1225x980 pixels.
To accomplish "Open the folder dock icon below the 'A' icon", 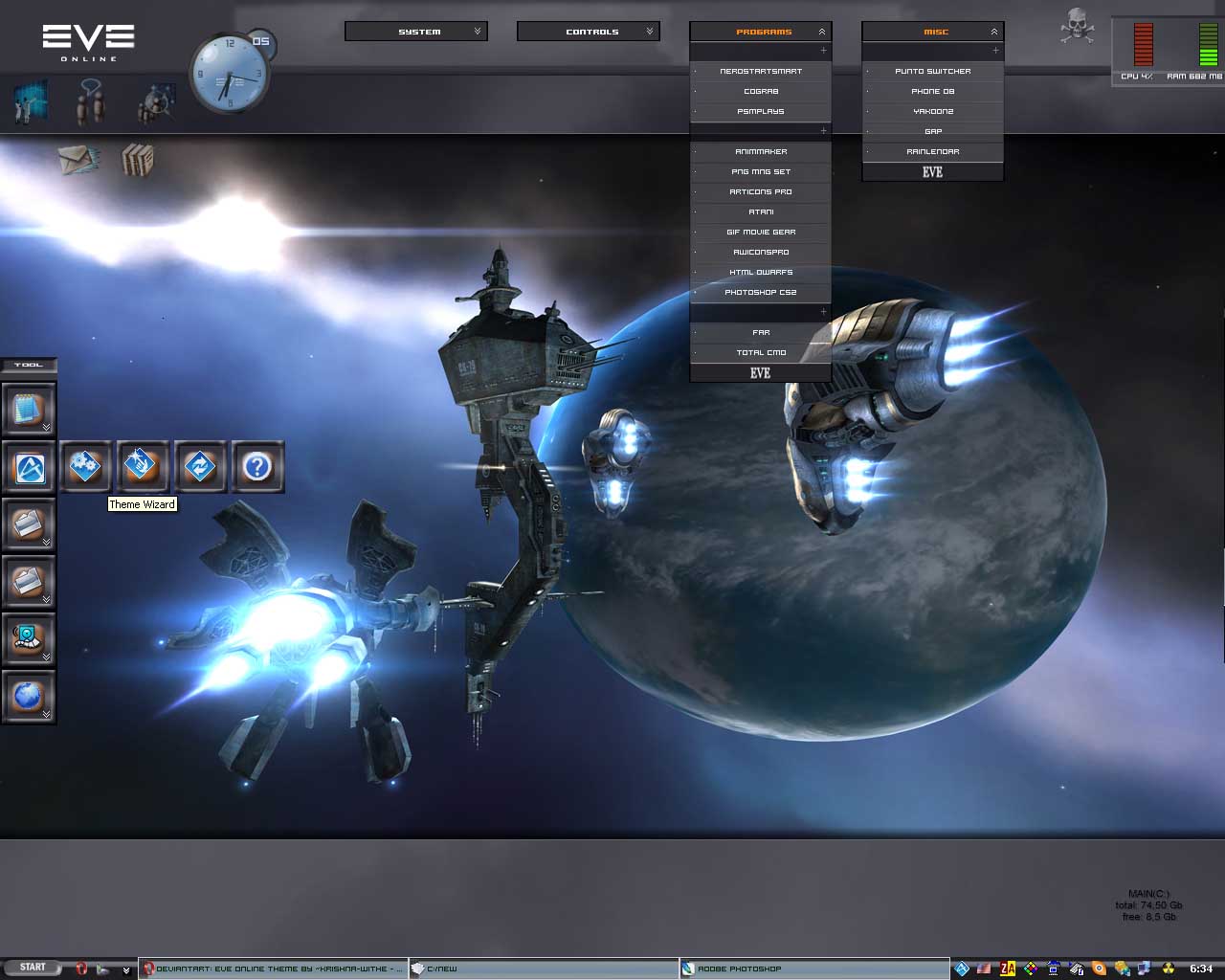I will coord(29,524).
